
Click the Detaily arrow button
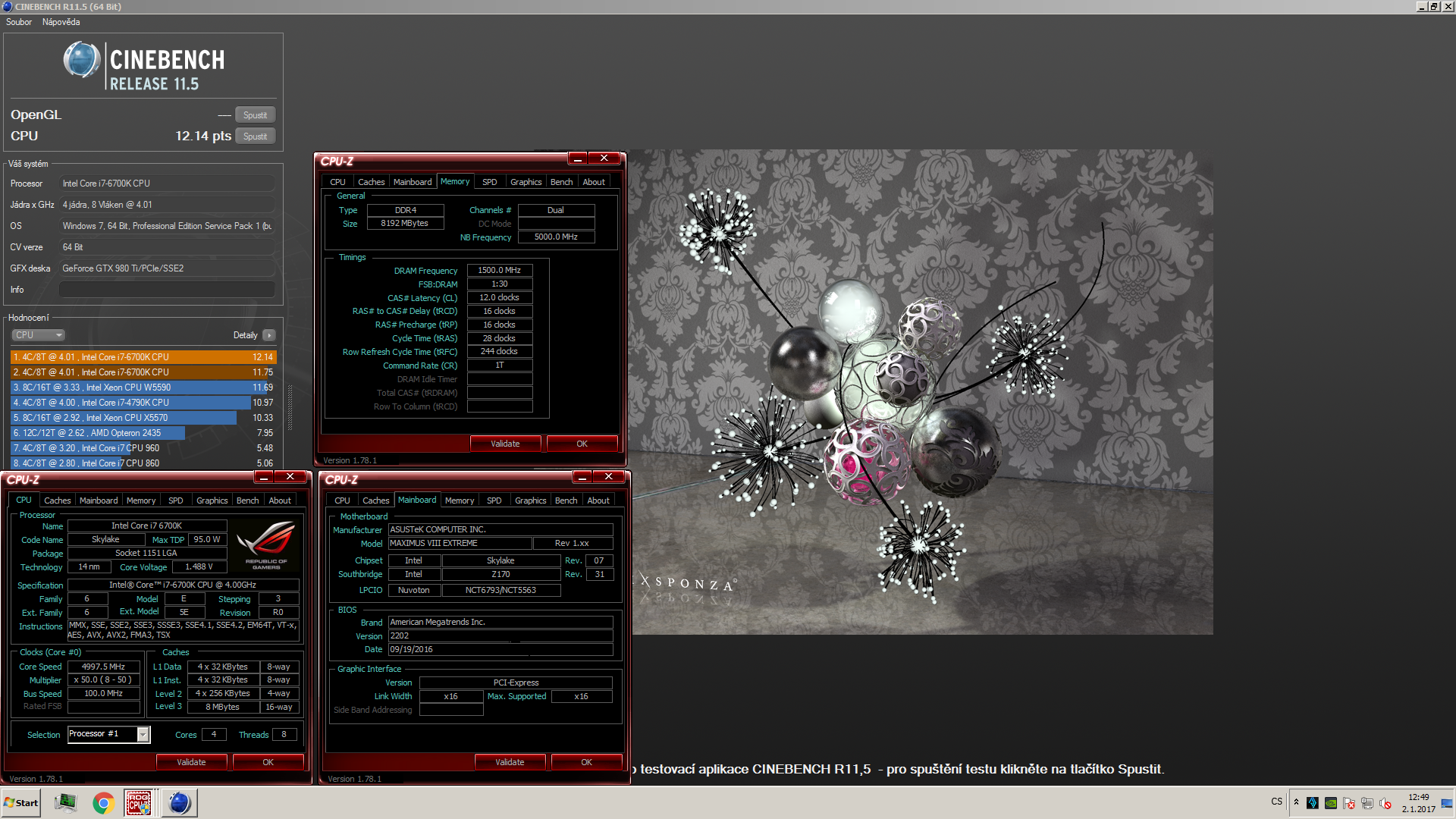tap(269, 335)
